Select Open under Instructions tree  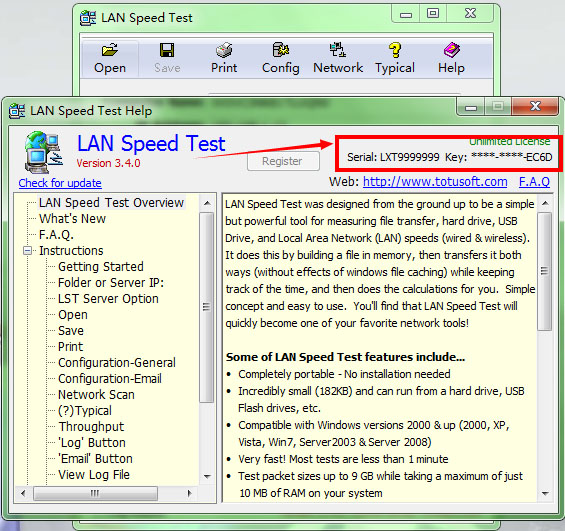coord(73,314)
